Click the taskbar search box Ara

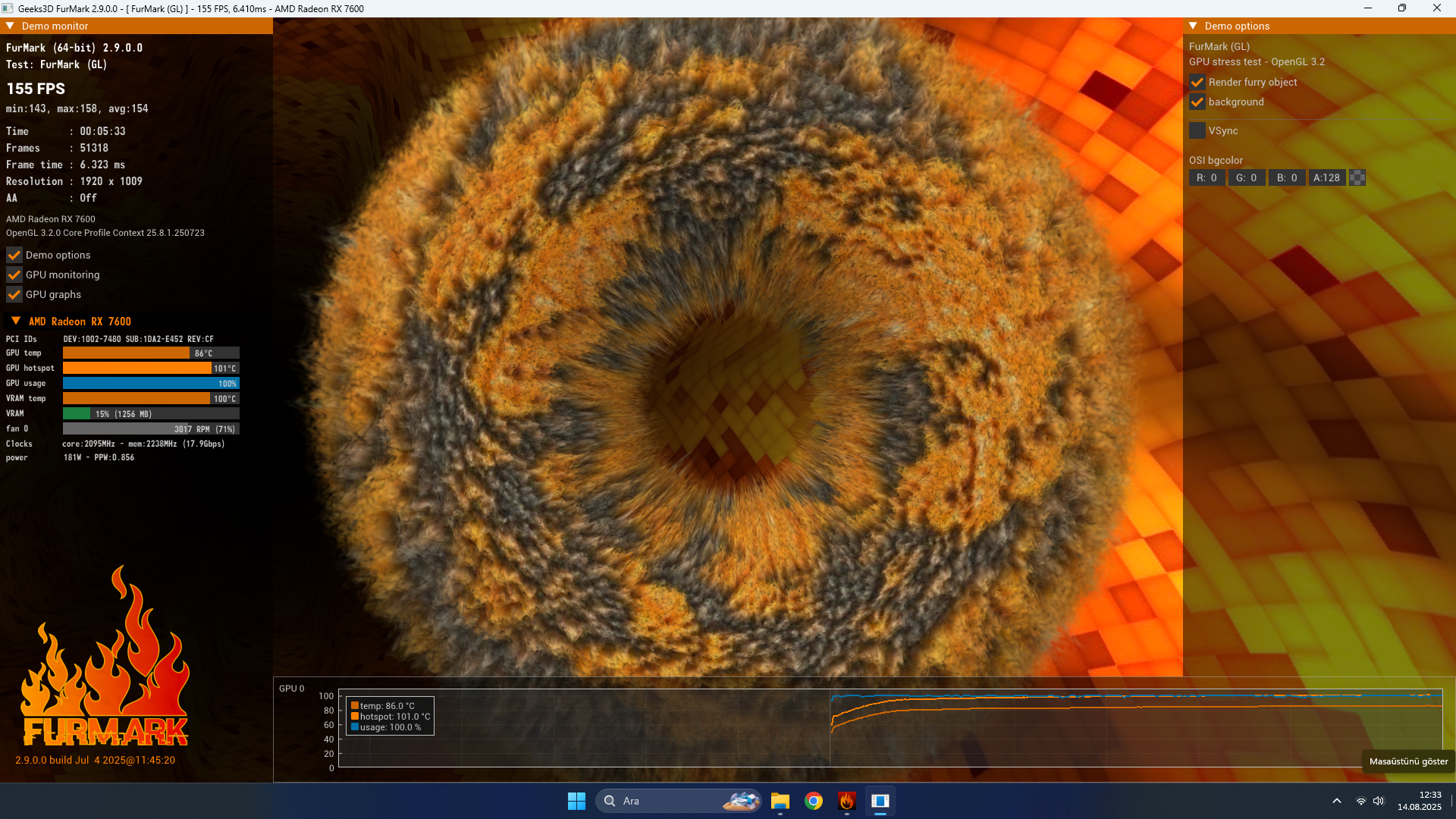pos(679,801)
